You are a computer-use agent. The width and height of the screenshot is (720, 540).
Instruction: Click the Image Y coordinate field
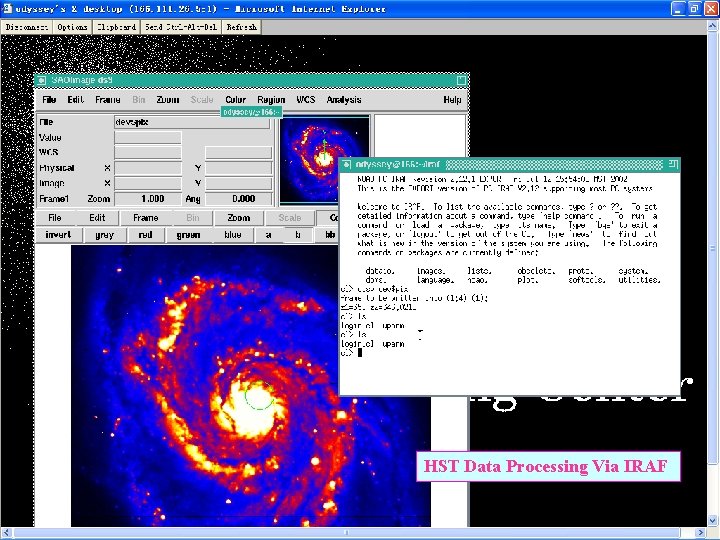coord(239,183)
